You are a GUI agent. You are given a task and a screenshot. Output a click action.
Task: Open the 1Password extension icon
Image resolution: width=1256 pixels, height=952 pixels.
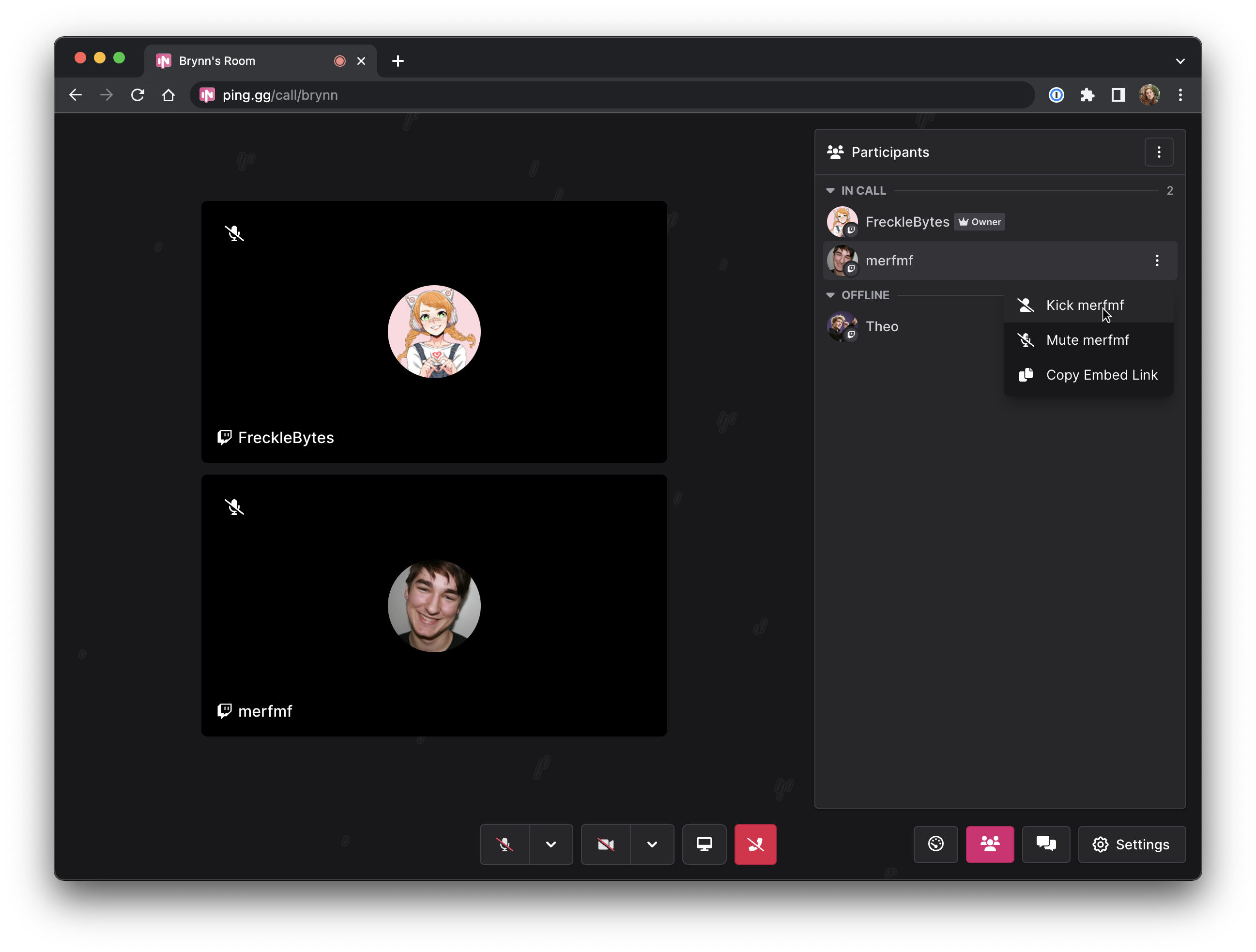coord(1056,95)
